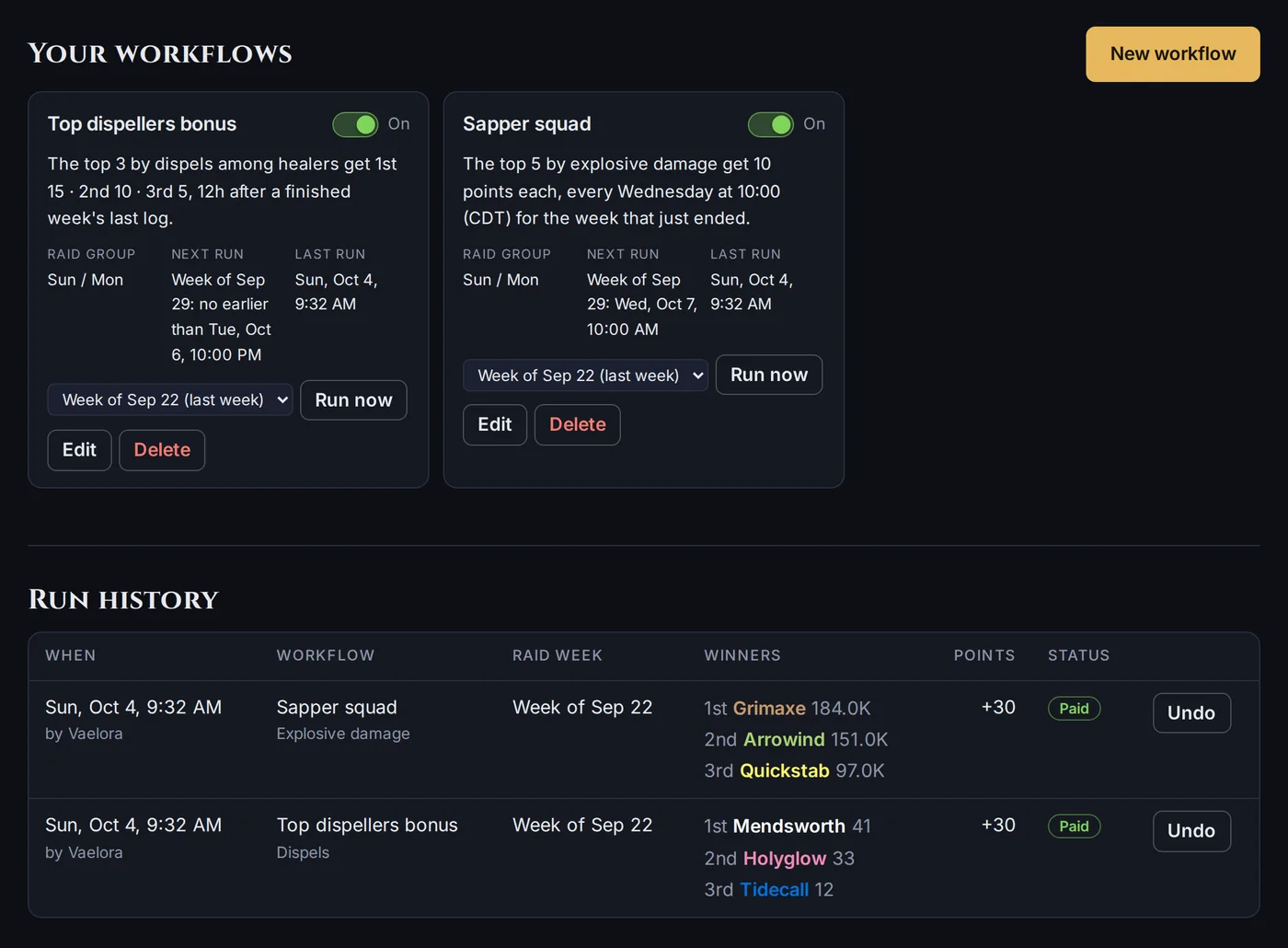Select winner Mendsworth
The width and height of the screenshot is (1288, 948).
click(789, 827)
